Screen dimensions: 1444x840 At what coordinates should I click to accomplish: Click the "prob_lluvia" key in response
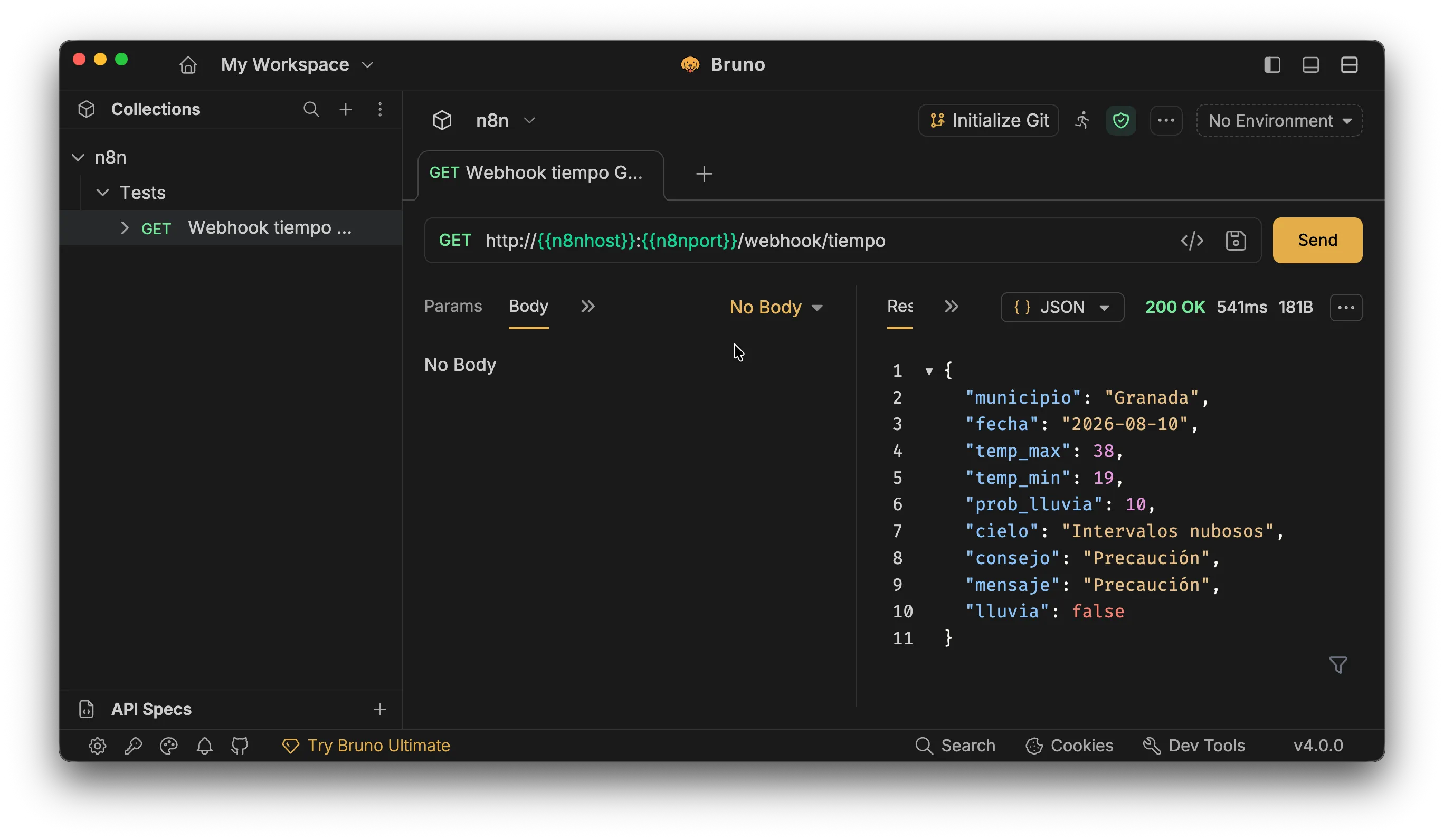[1034, 504]
